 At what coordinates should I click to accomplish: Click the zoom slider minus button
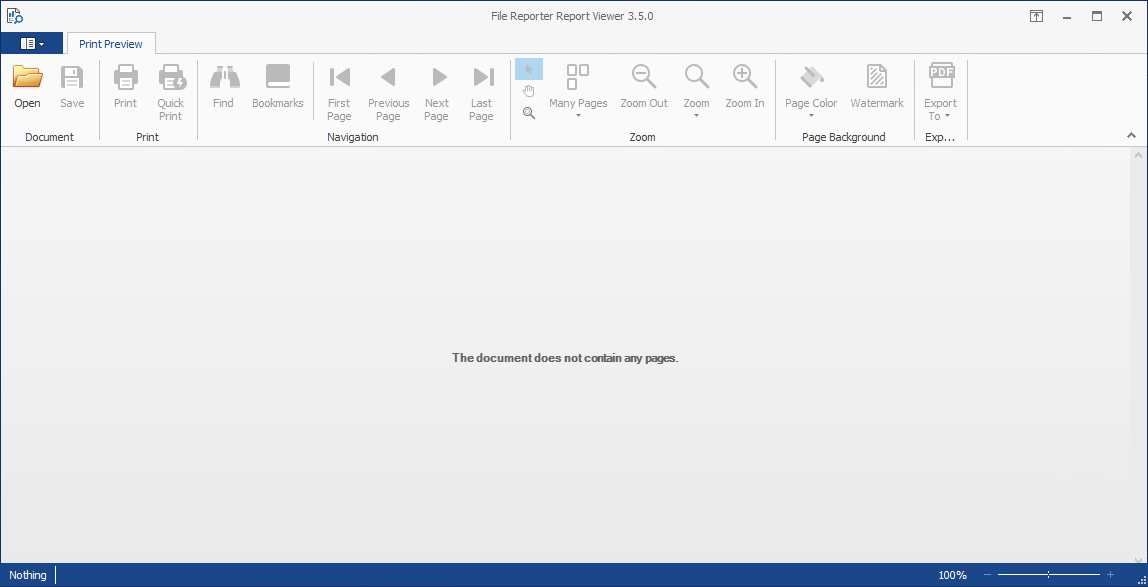point(988,575)
